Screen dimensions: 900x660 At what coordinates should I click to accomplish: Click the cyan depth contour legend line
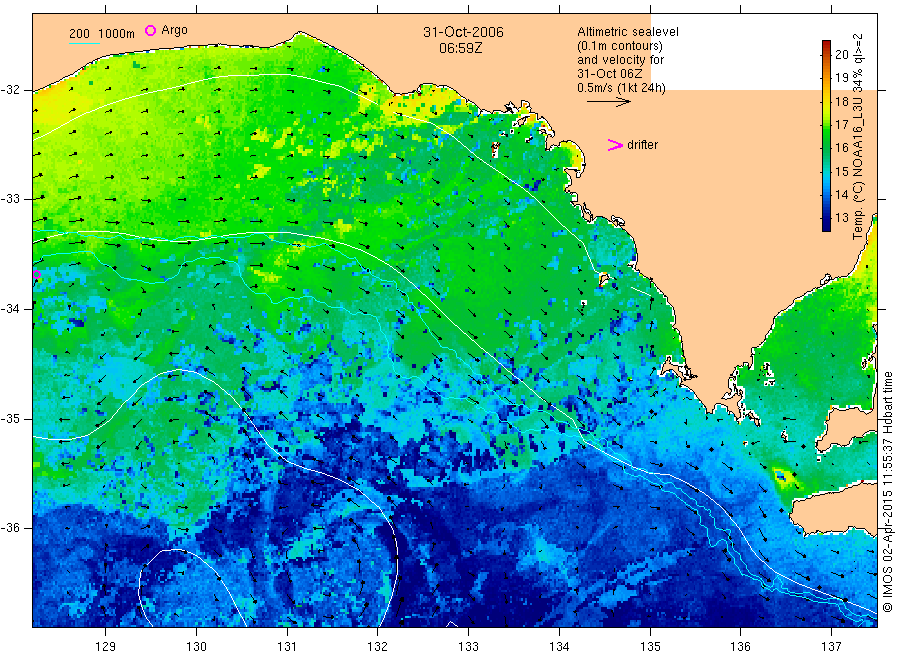84,43
